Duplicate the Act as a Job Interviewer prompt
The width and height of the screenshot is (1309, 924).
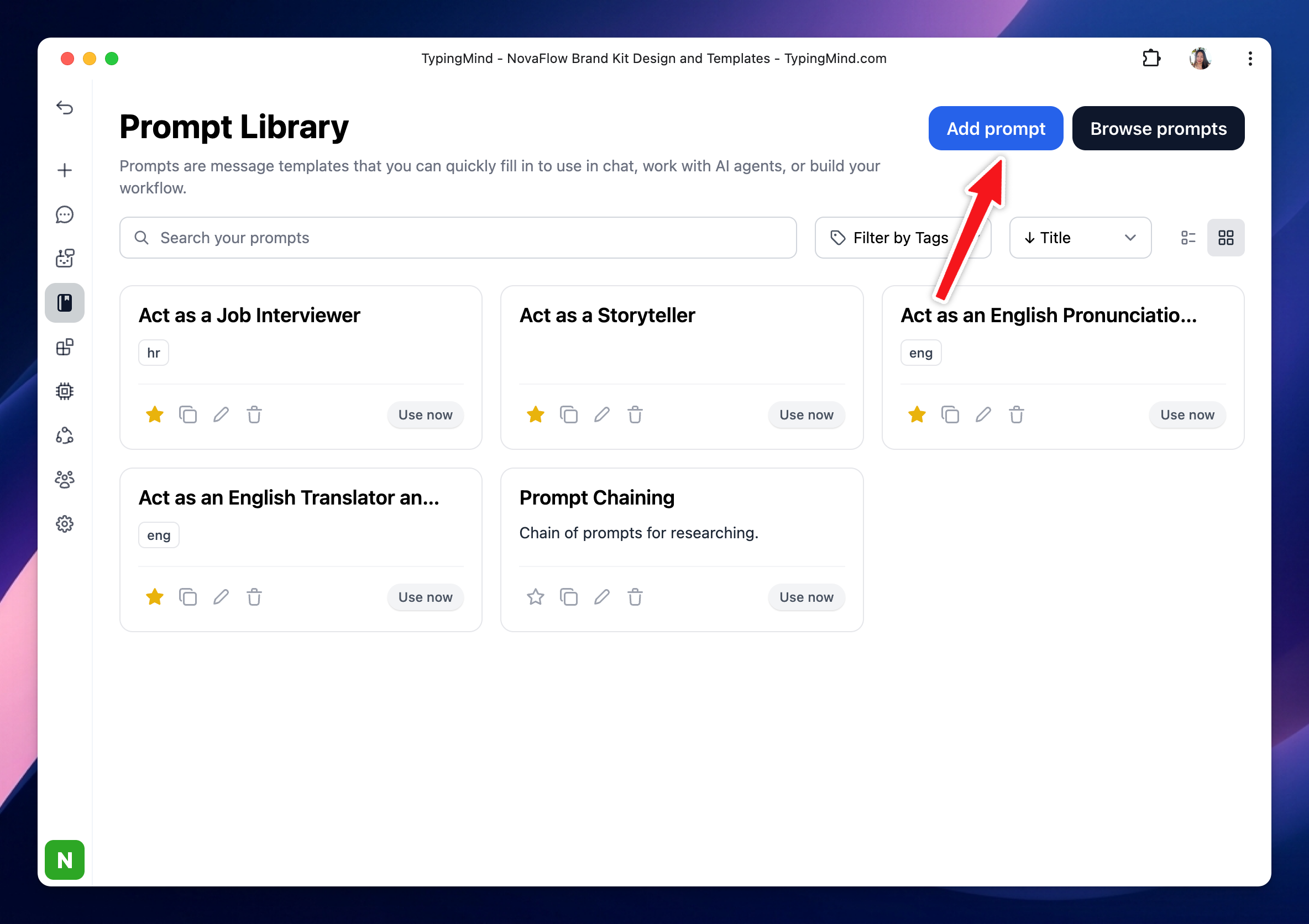188,414
